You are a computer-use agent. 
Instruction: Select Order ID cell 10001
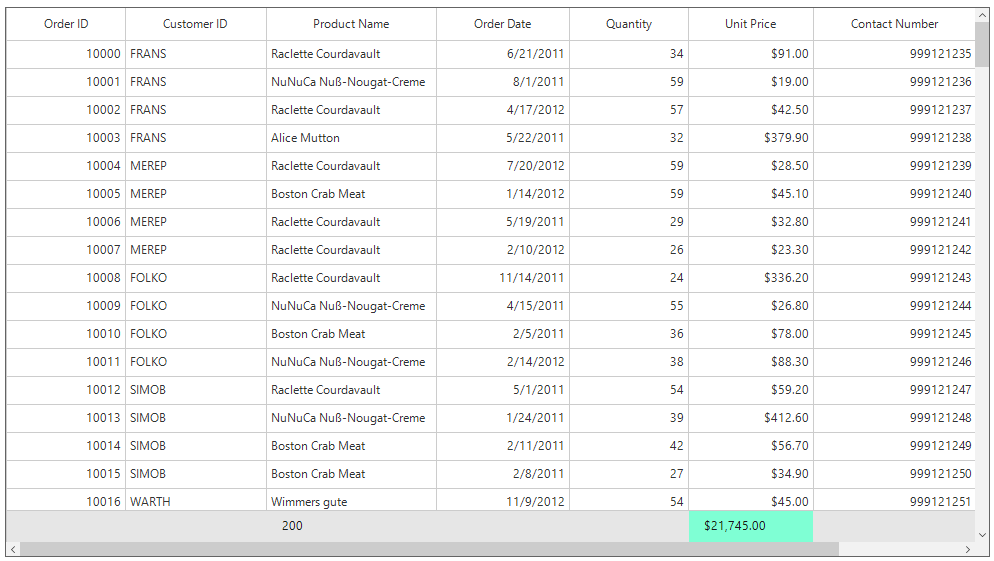[x=66, y=82]
